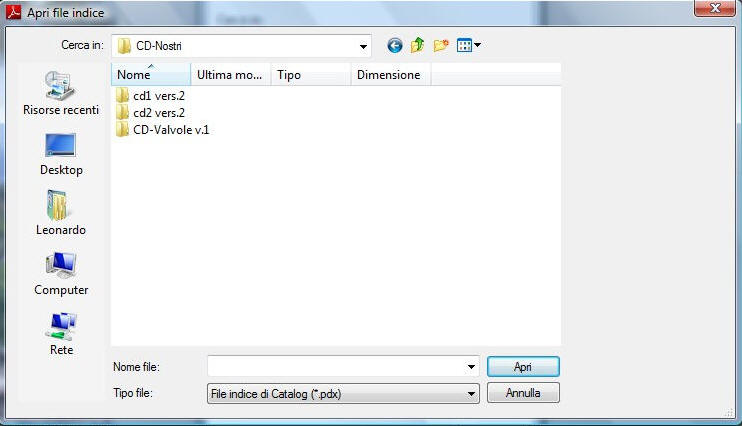Open Risorse recenti in the sidebar
This screenshot has height=426, width=742.
[61, 93]
